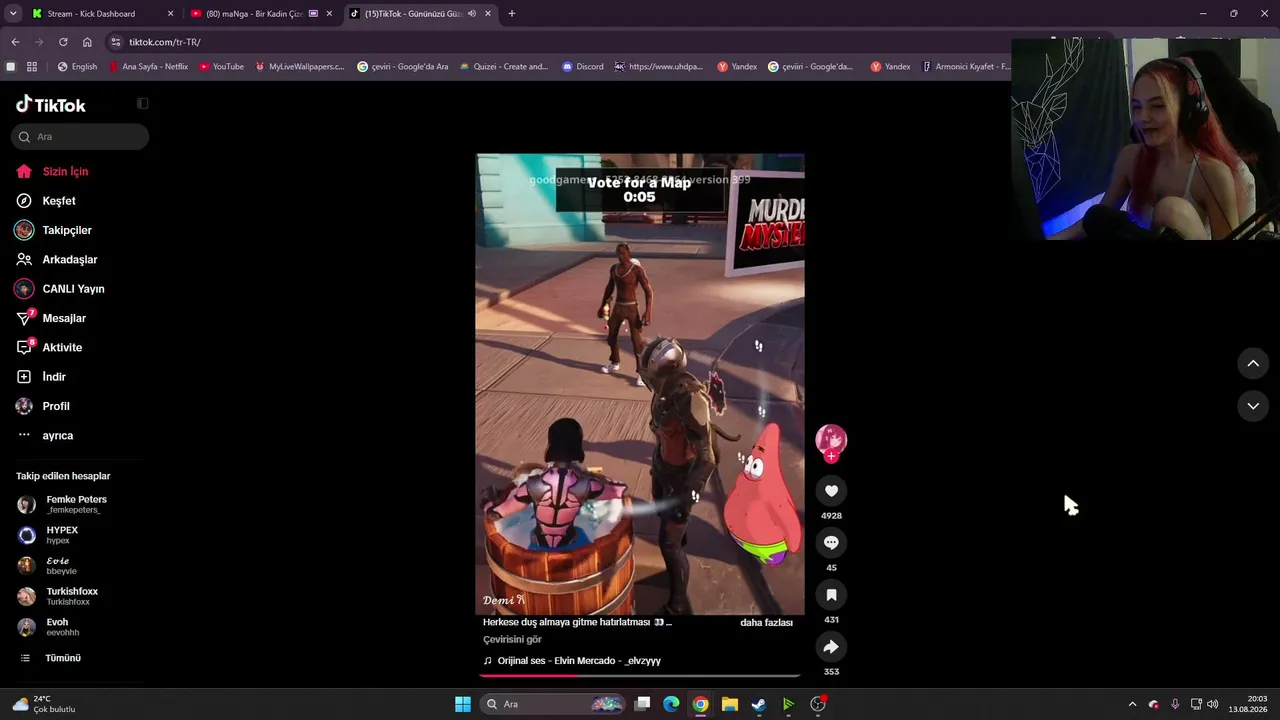The image size is (1280, 720).
Task: Open the video creator's profile avatar
Action: (831, 439)
